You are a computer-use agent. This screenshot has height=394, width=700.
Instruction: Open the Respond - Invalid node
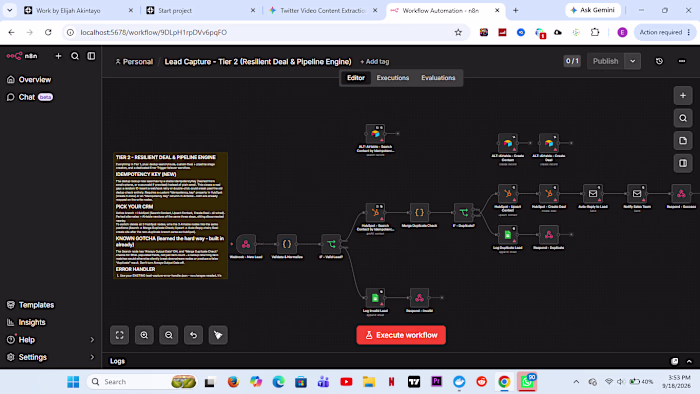[x=419, y=298]
